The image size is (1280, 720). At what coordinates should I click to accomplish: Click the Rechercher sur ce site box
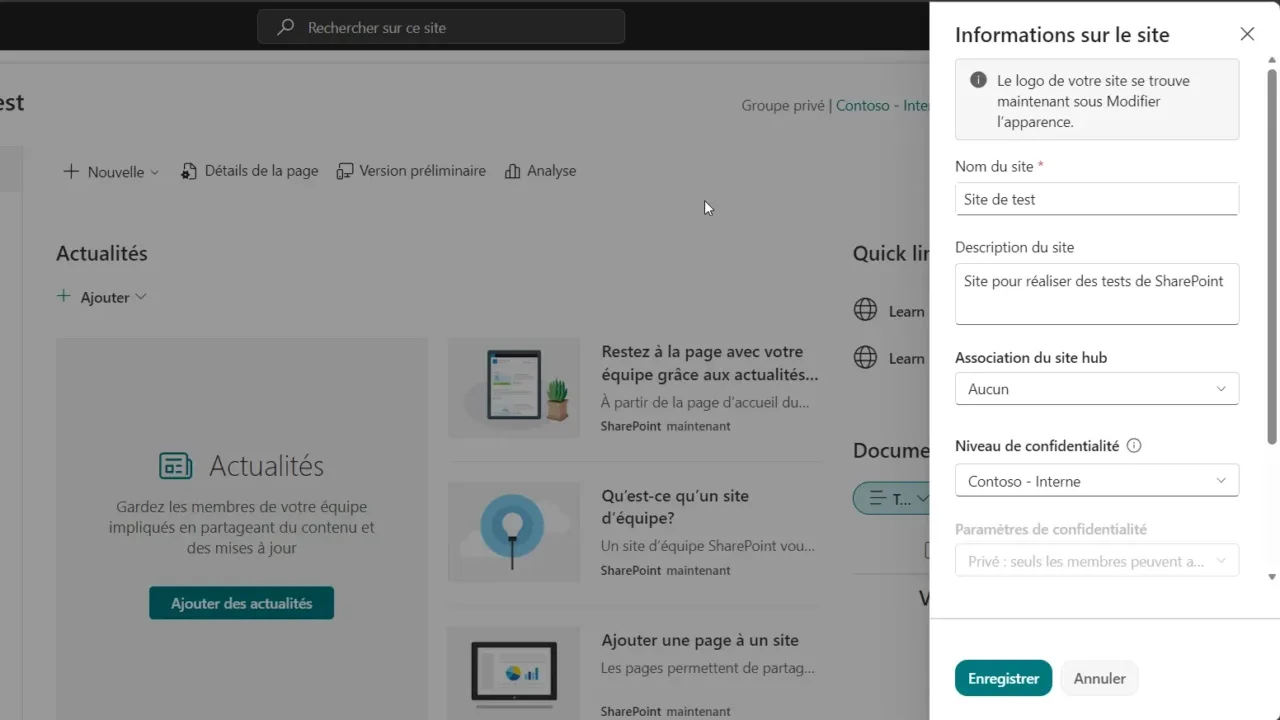pos(441,27)
